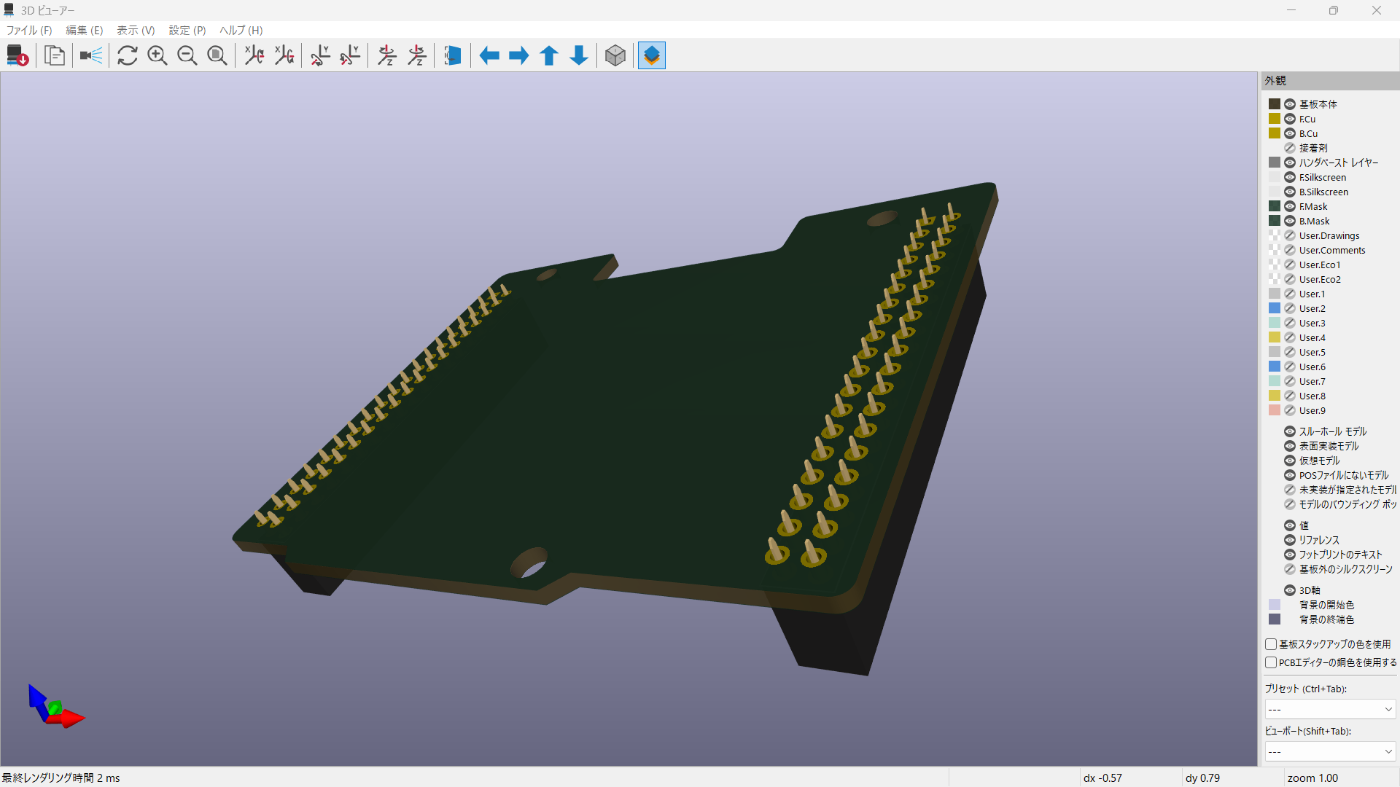
Task: Hide the 基板本体 layer via eye icon
Action: 1290,104
